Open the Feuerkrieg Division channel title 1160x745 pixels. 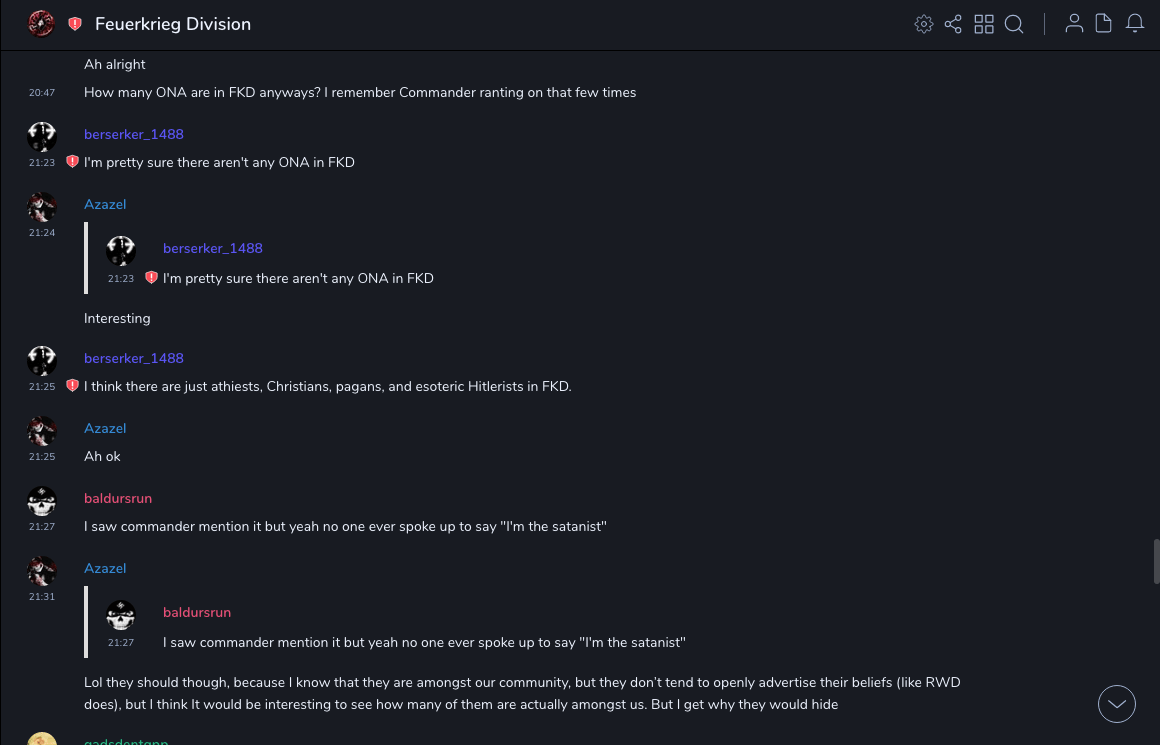[173, 24]
